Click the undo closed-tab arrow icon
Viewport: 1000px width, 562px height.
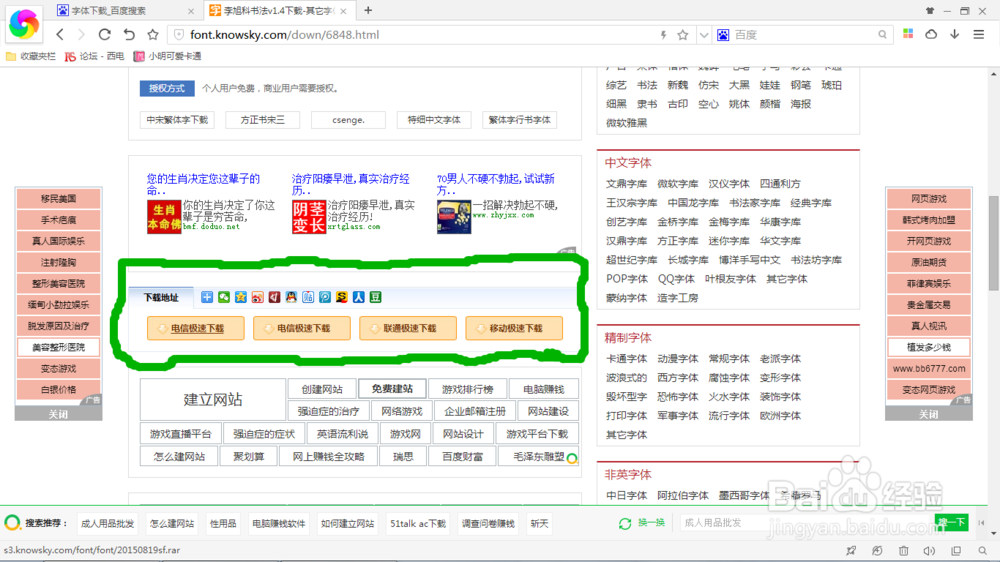(x=129, y=34)
